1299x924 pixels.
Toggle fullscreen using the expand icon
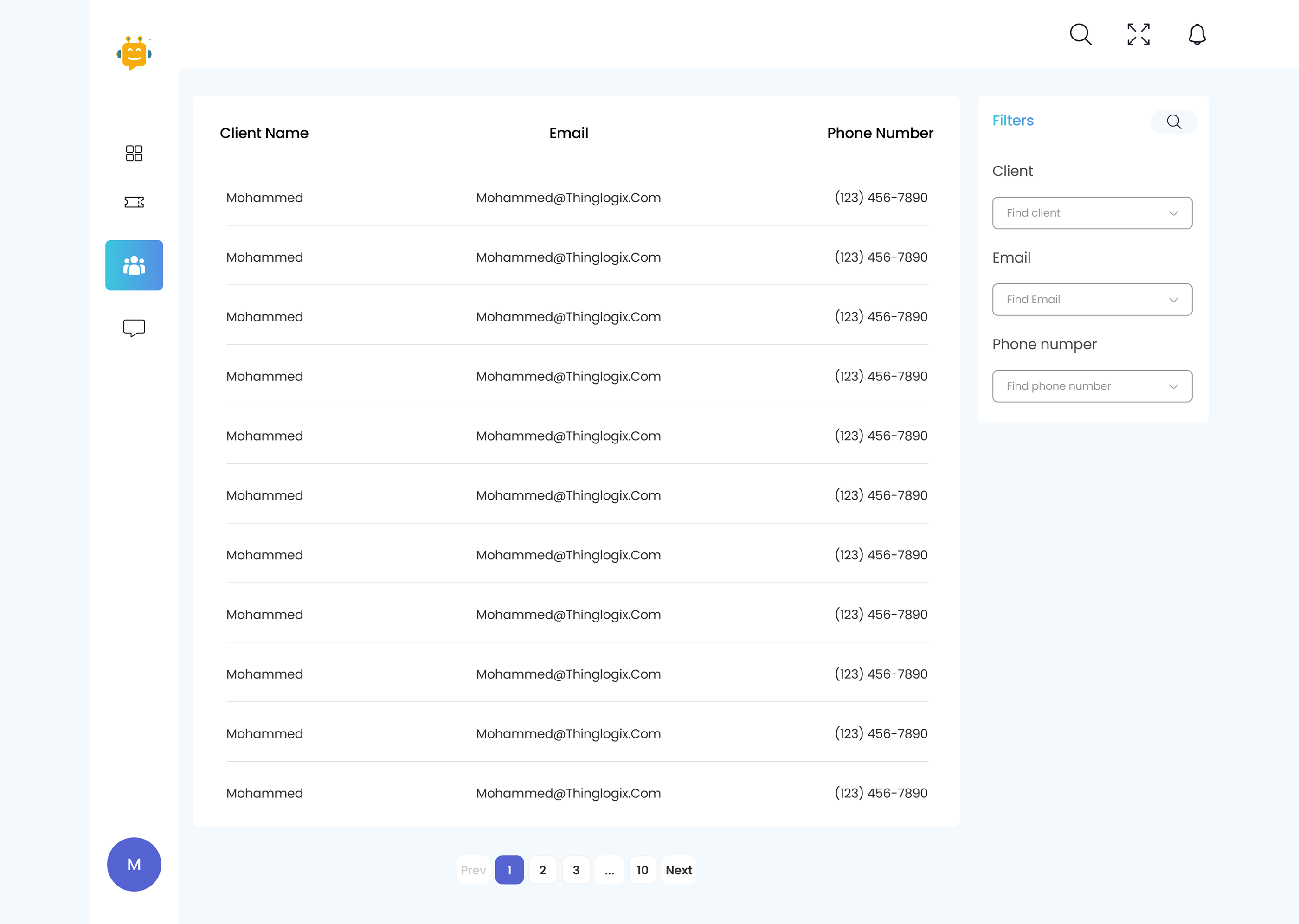coord(1138,35)
